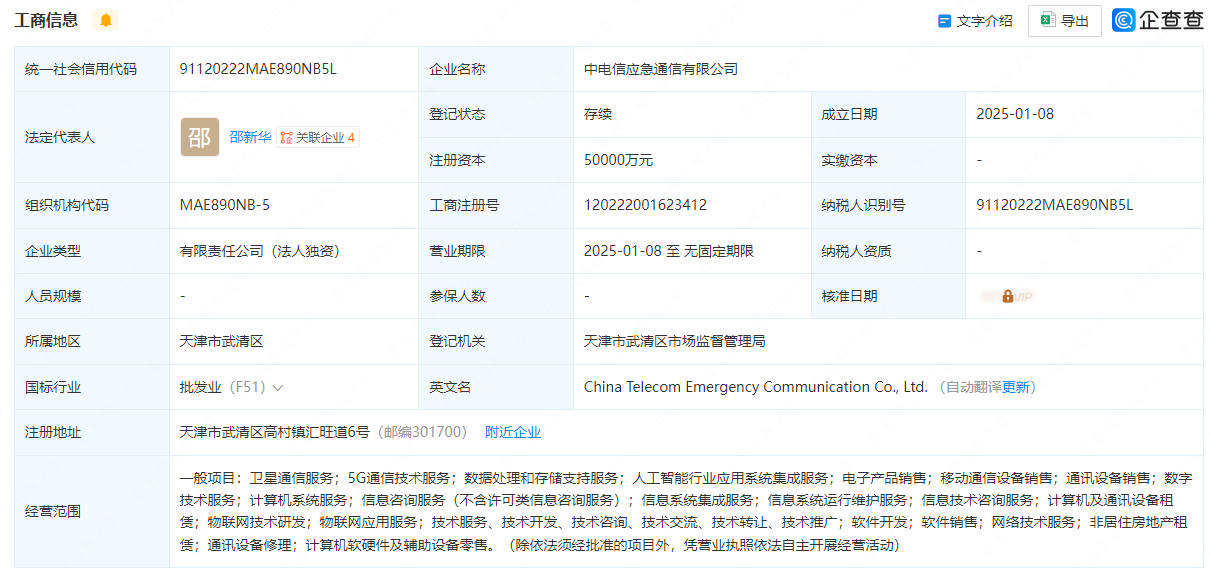
Task: Click the 邵 avatar thumbnail
Action: coord(200,137)
